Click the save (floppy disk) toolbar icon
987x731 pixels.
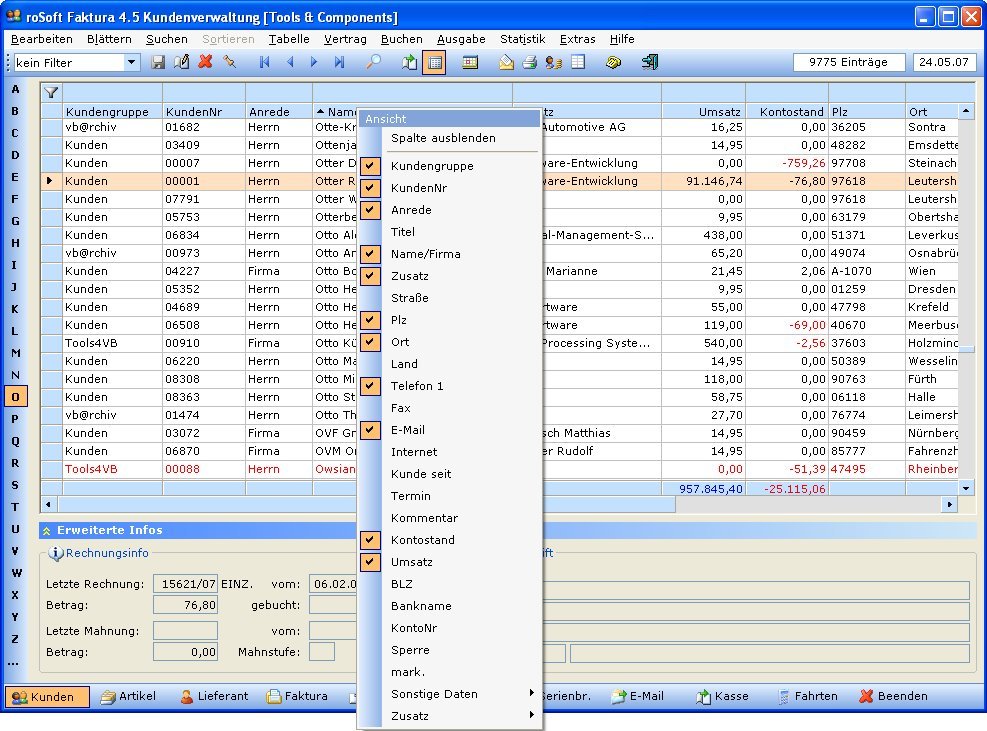(158, 62)
